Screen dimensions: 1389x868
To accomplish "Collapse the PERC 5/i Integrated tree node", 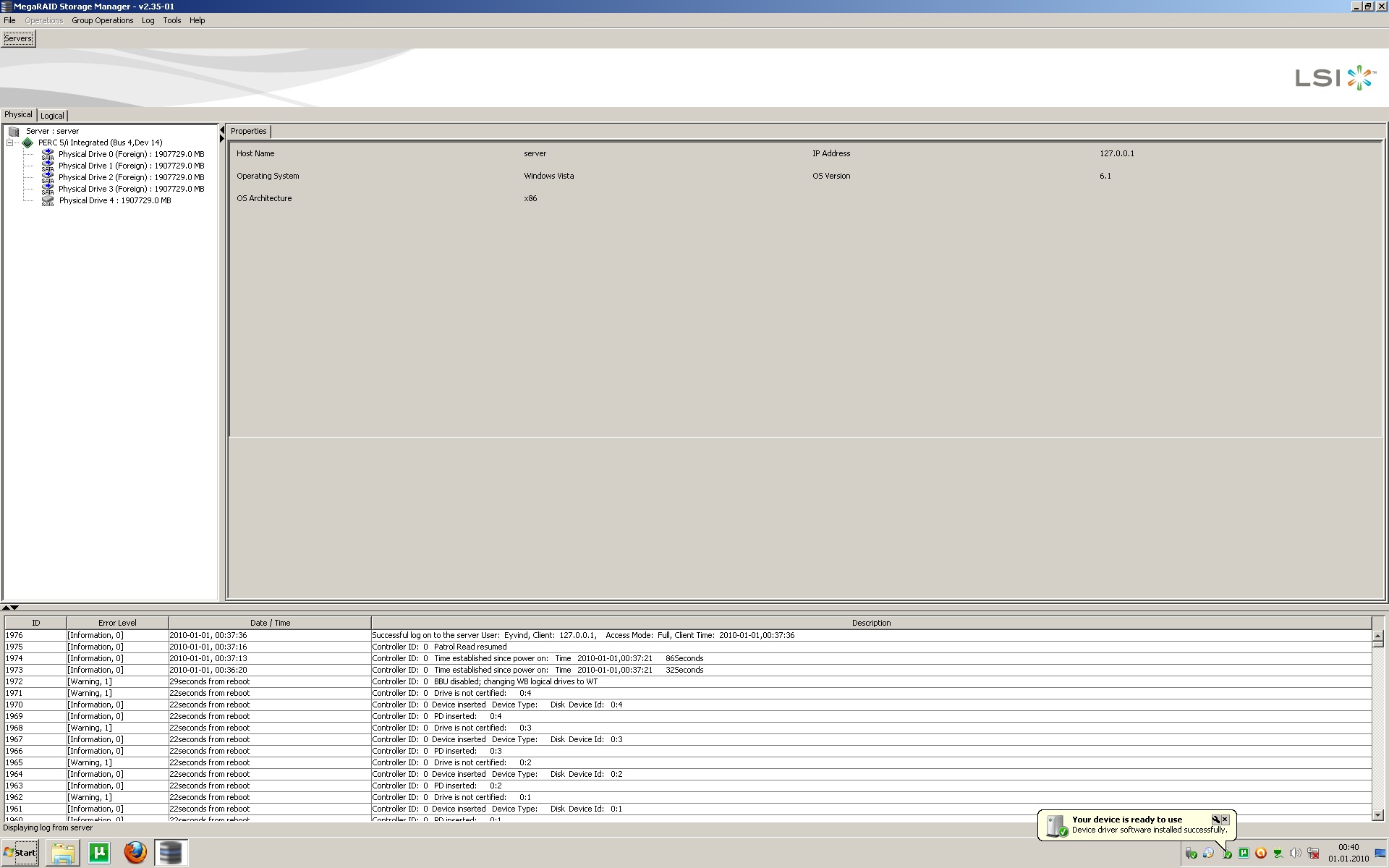I will (x=10, y=143).
